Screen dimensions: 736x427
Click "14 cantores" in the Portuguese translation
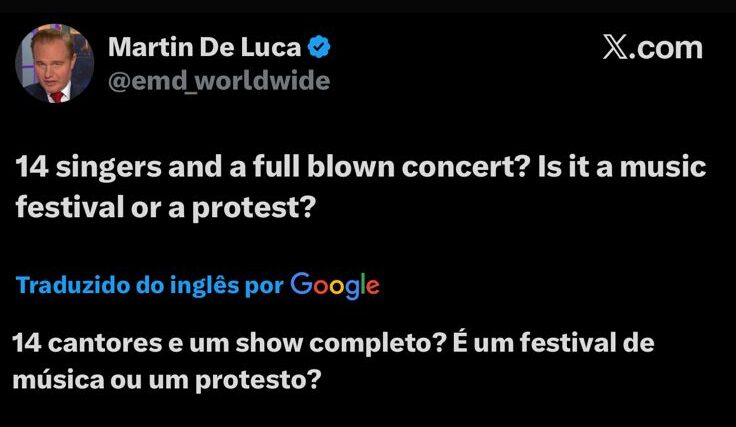[x=77, y=345]
